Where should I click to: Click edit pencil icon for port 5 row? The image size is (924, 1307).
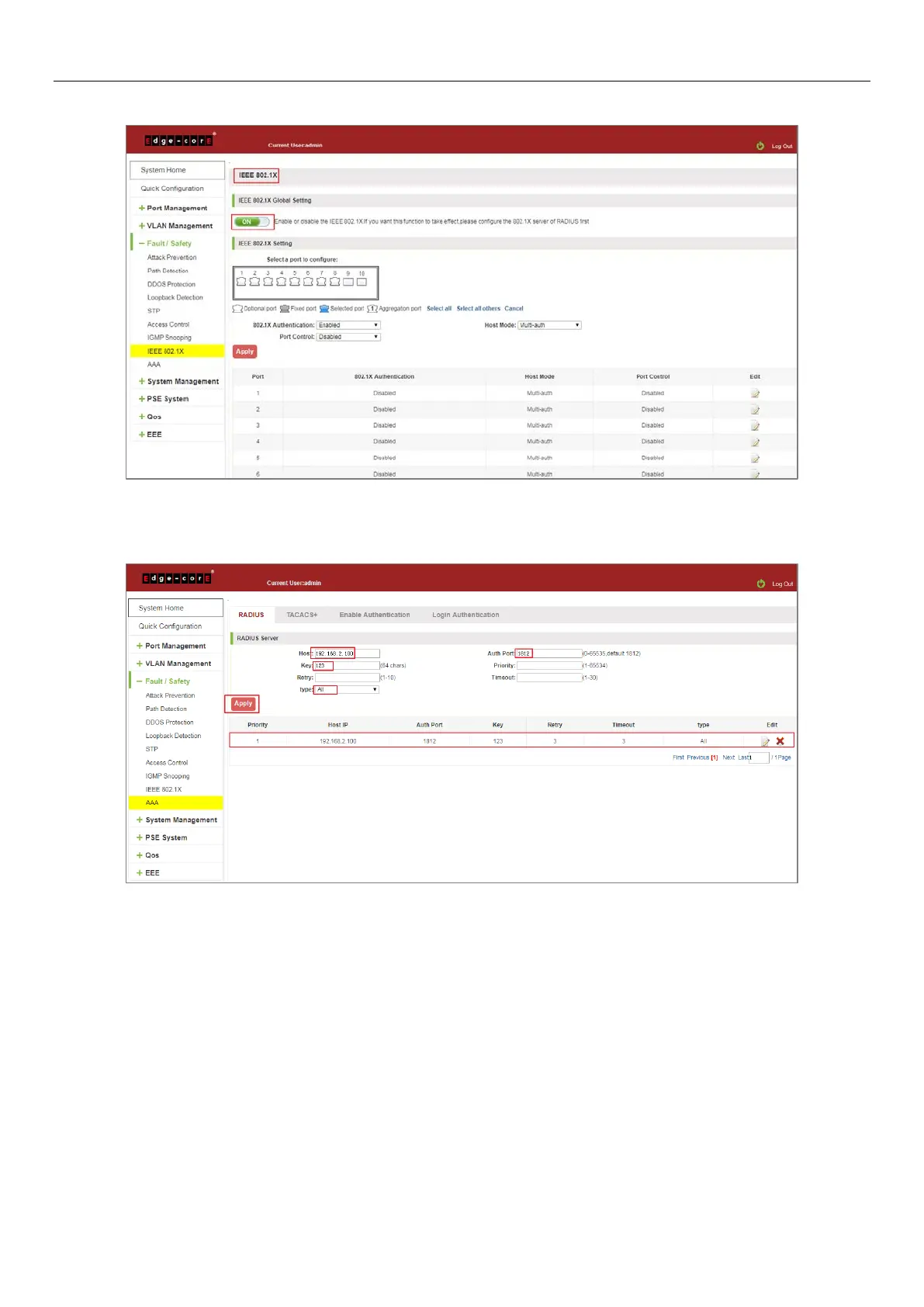click(755, 459)
